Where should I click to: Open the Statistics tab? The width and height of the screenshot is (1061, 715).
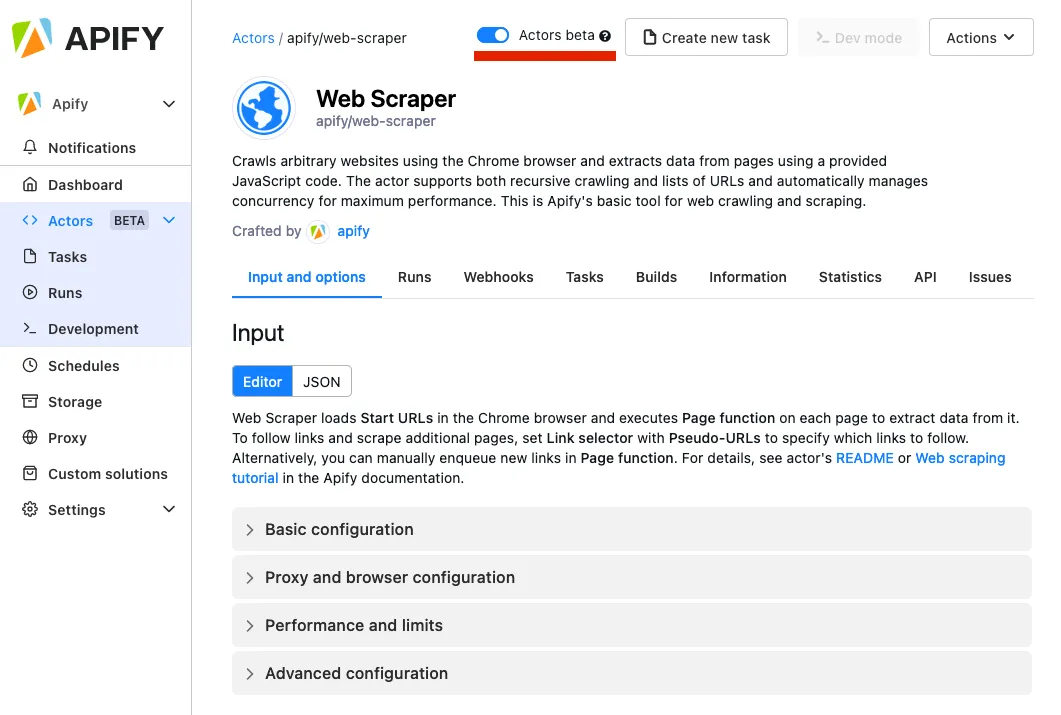(x=850, y=277)
